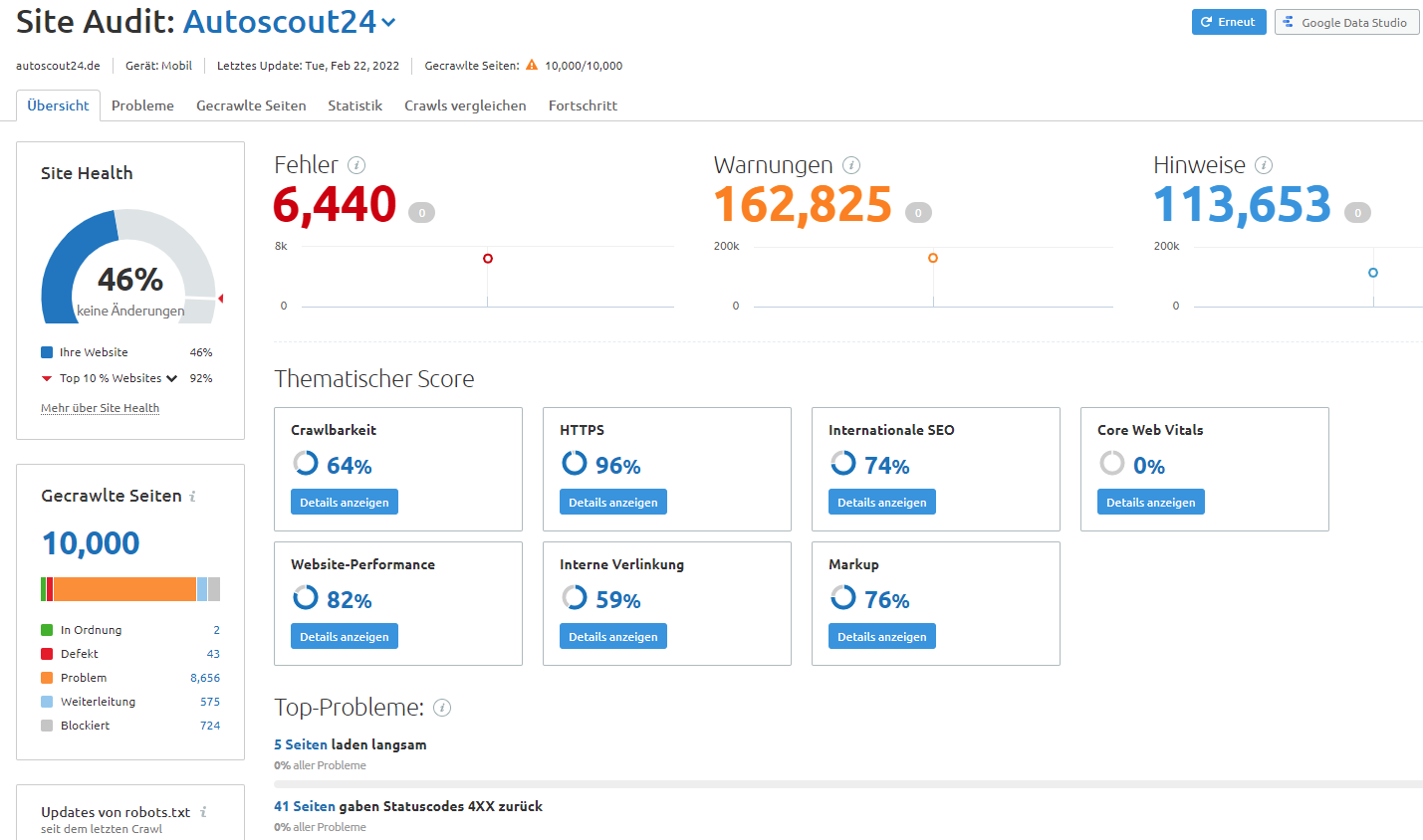Viewport: 1423px width, 840px height.
Task: Click the 162,825 Warnungen count
Action: tap(803, 204)
